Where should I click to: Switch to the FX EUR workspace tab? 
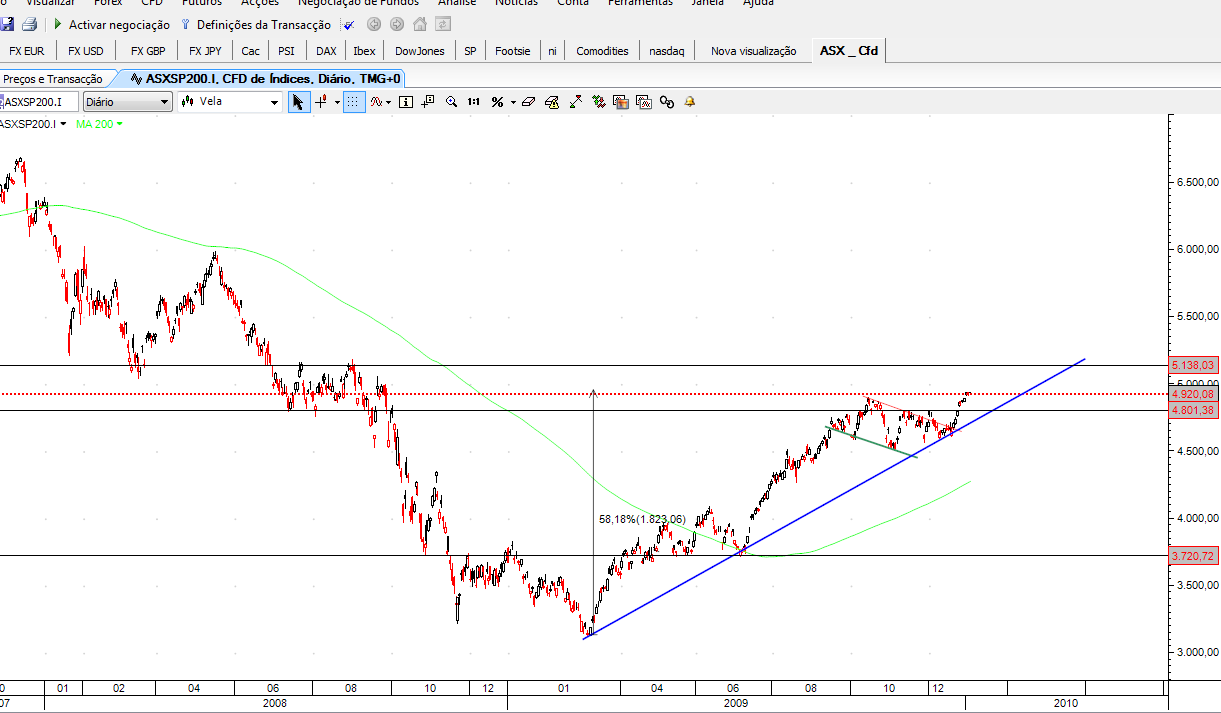pos(27,51)
